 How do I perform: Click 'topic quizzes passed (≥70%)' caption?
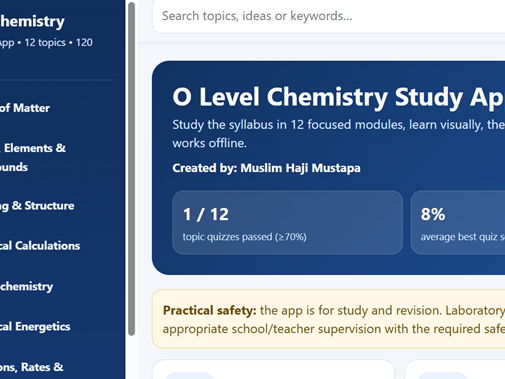pos(244,237)
